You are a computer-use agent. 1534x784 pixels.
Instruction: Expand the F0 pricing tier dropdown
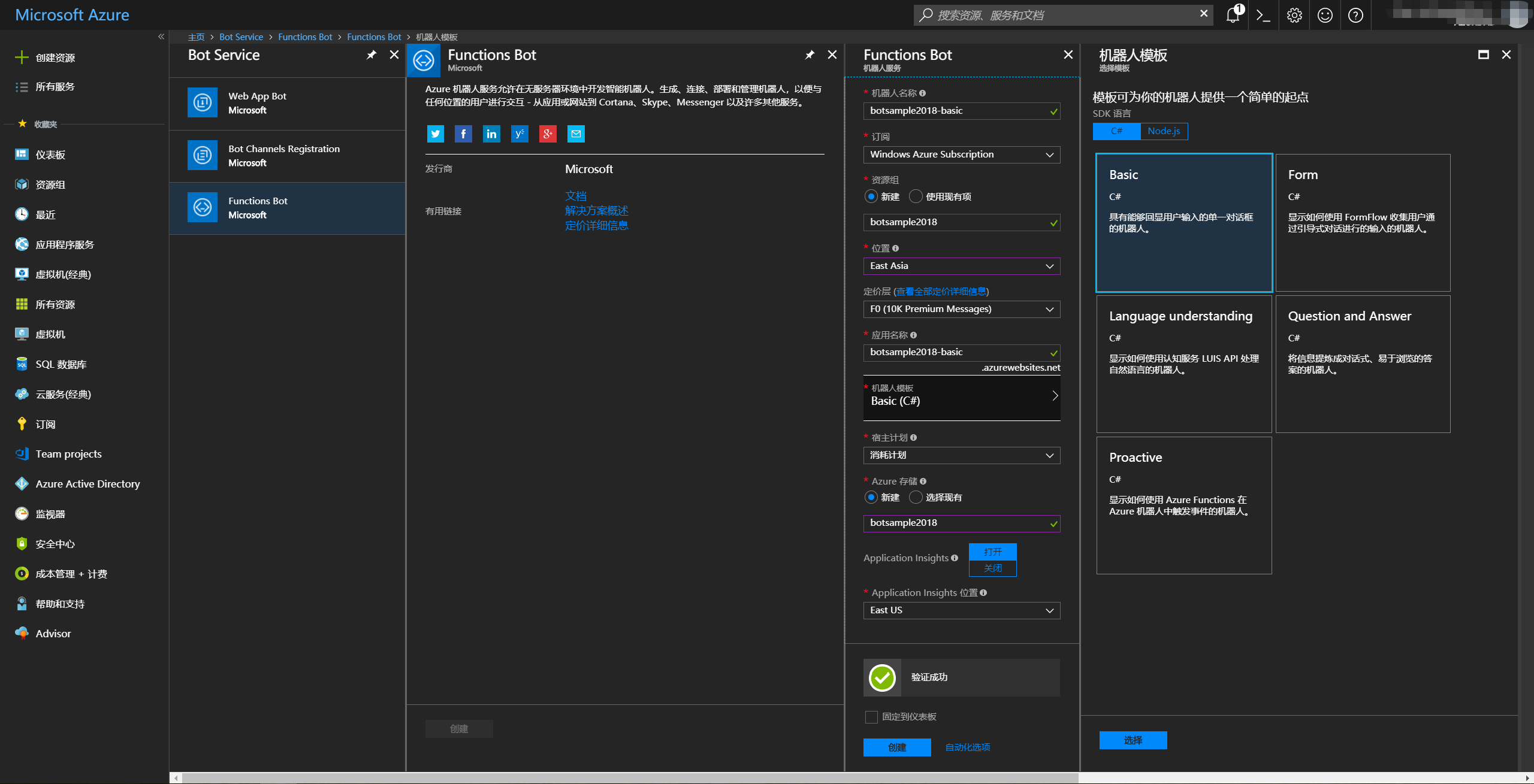click(x=961, y=309)
